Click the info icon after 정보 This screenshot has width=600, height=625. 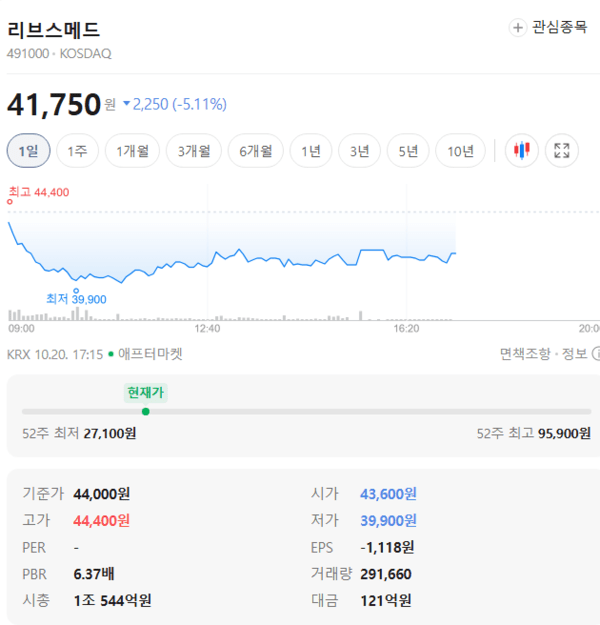(x=596, y=354)
